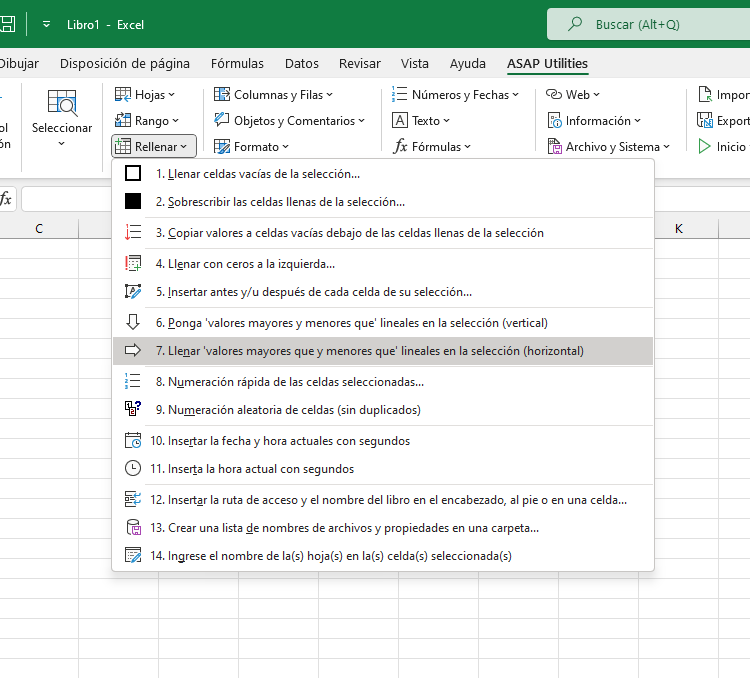Click the green Inicio play icon

tap(704, 146)
